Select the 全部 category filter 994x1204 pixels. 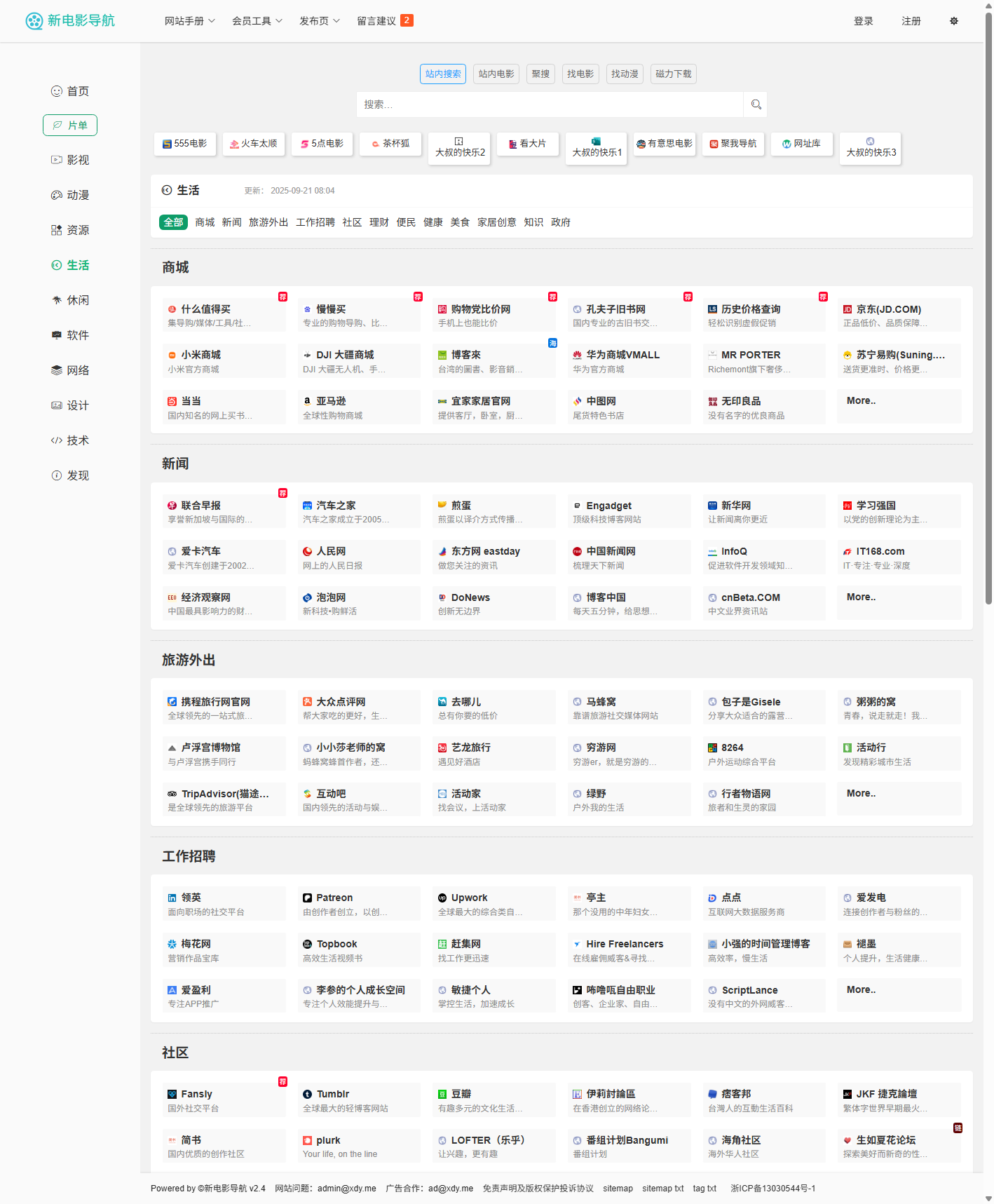173,222
